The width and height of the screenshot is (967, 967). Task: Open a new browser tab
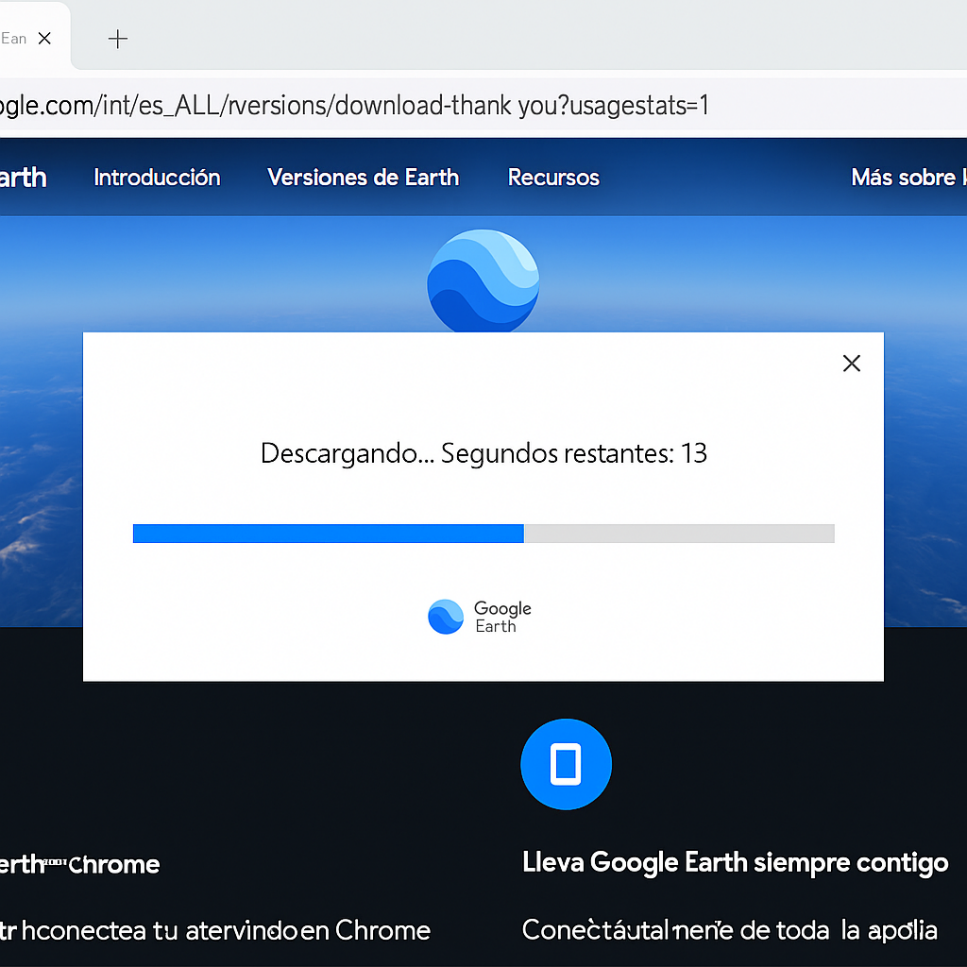(x=117, y=39)
